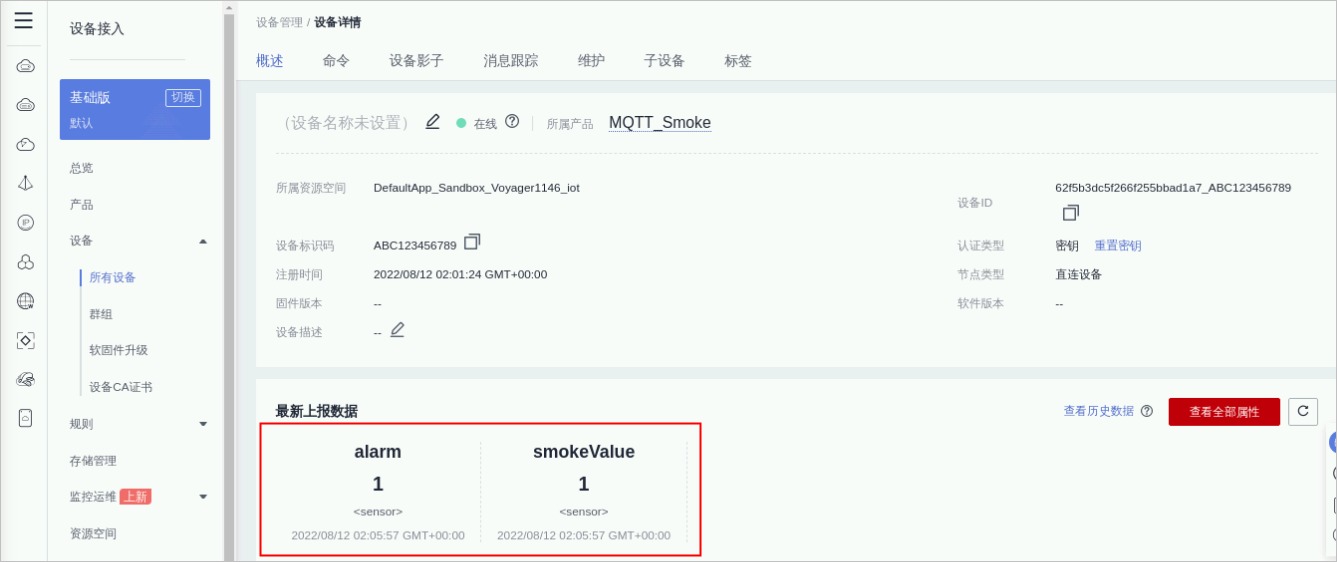
Task: Switch to the 命令 tab
Action: (336, 61)
